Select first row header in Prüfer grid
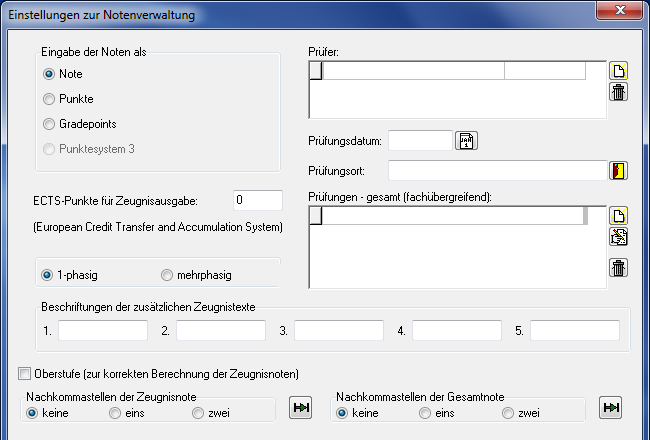The image size is (650, 440). [316, 71]
